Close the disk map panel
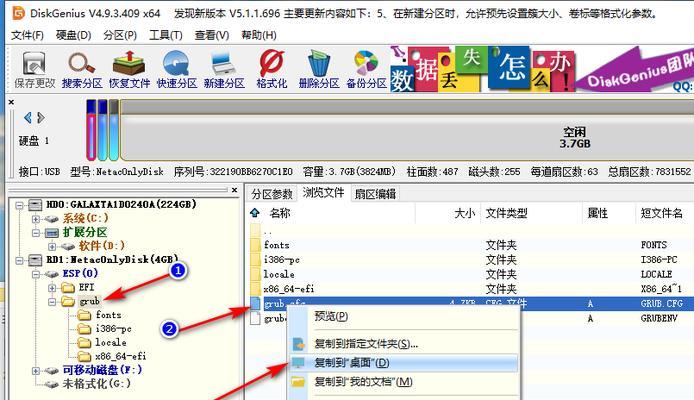694x400 pixels. [11, 102]
